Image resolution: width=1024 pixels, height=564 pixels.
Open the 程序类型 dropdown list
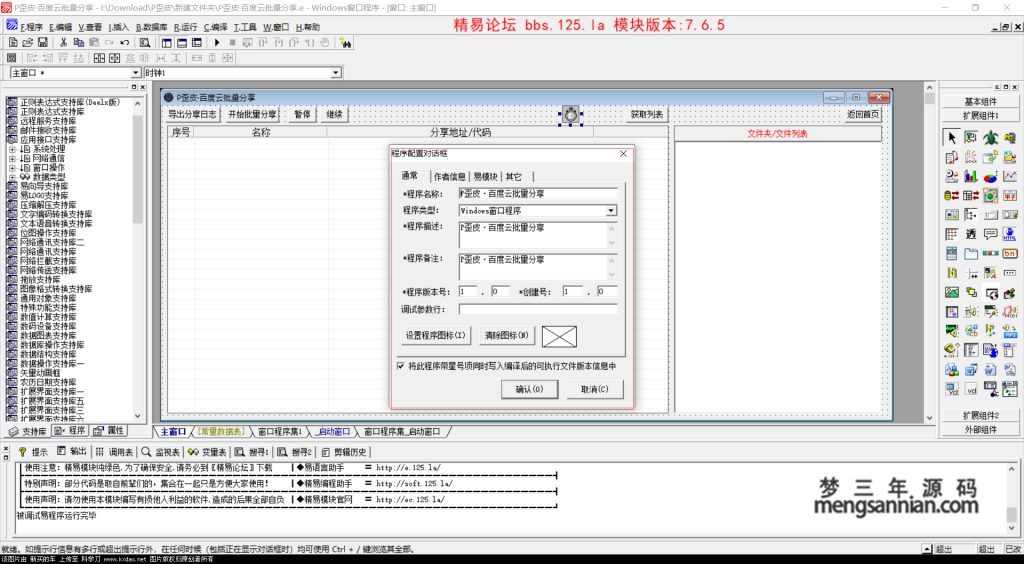click(611, 211)
